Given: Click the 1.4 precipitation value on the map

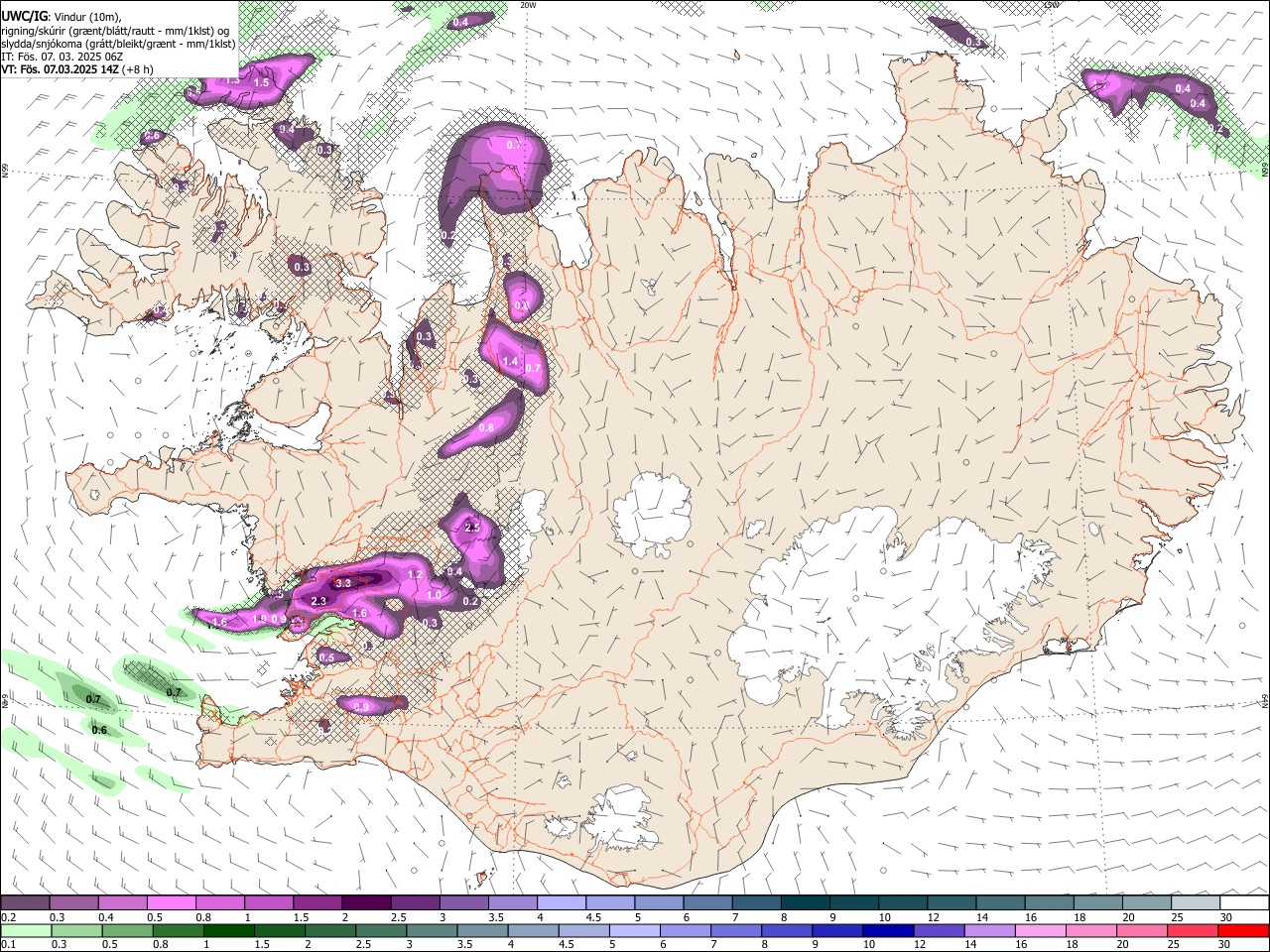Looking at the screenshot, I should click(510, 361).
